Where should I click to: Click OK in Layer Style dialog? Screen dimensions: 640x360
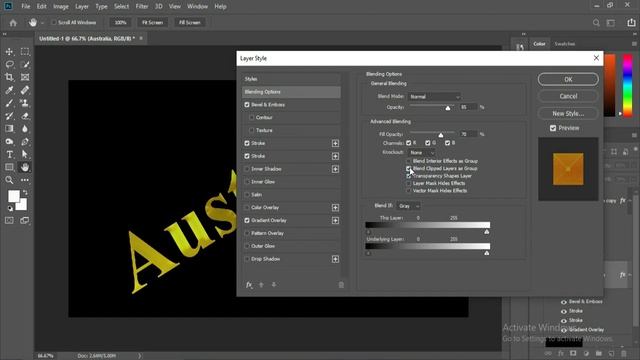(x=568, y=80)
